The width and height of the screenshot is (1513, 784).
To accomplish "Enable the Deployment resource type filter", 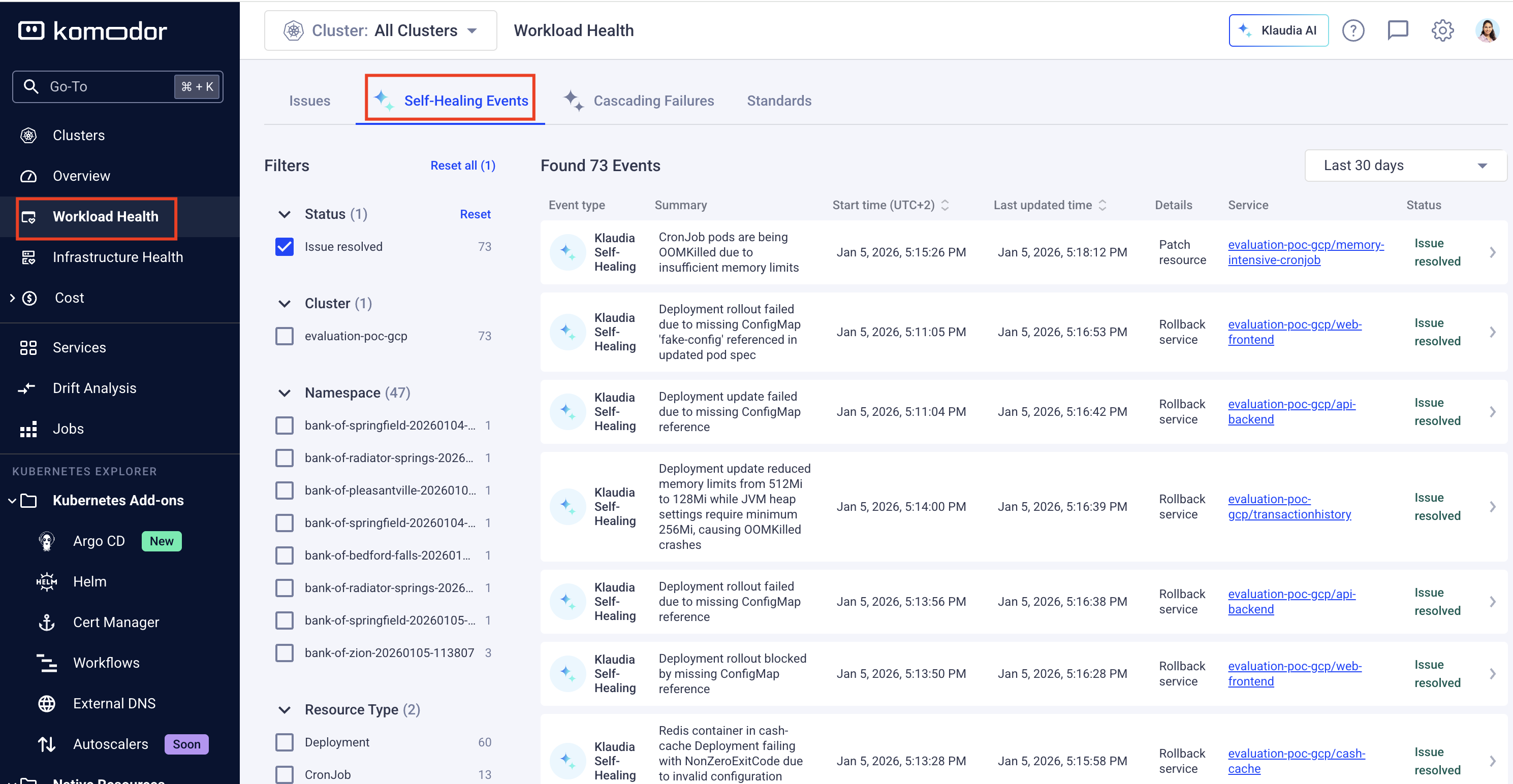I will [285, 742].
